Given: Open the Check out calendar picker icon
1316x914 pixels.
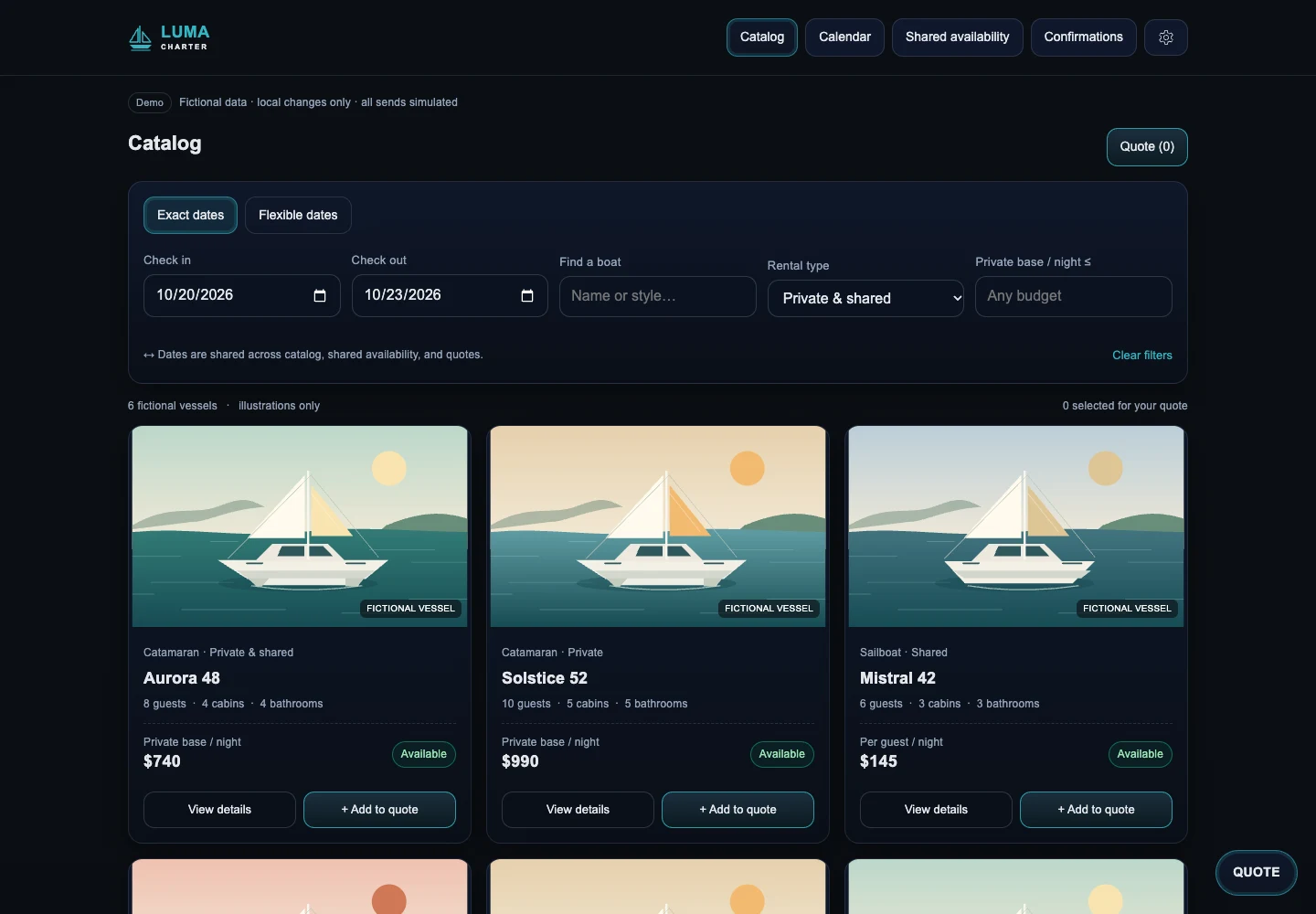Looking at the screenshot, I should (x=527, y=295).
